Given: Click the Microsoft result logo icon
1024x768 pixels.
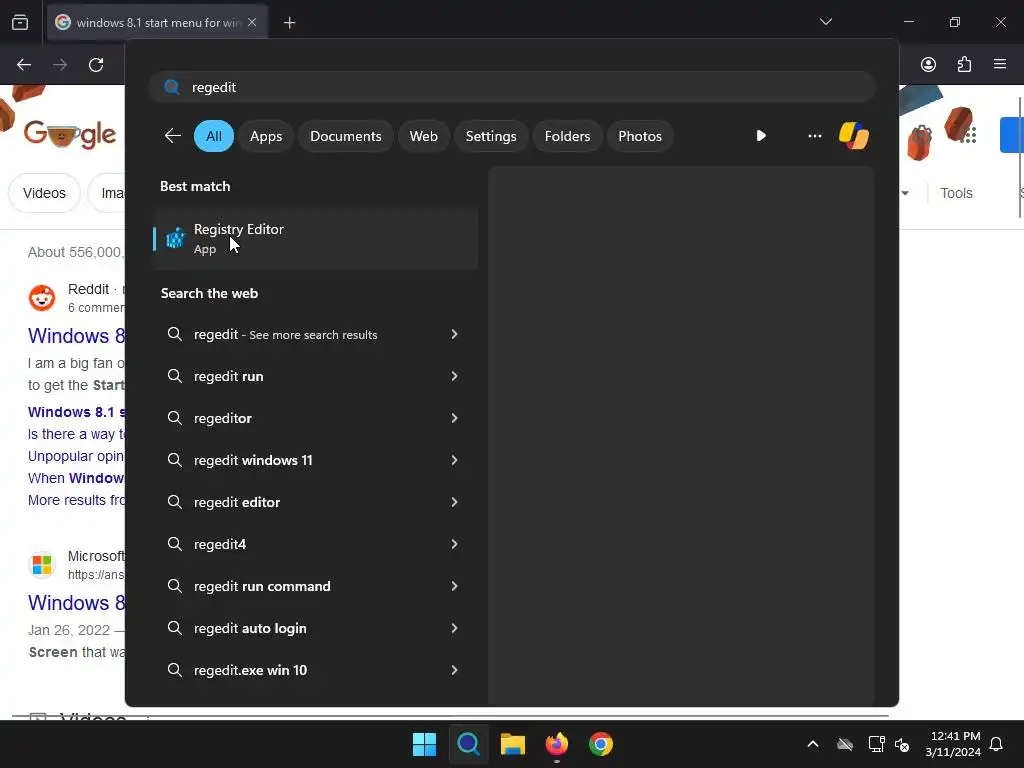Looking at the screenshot, I should (42, 565).
